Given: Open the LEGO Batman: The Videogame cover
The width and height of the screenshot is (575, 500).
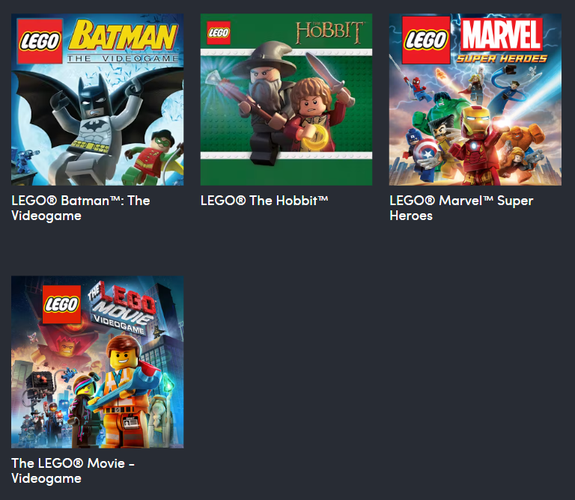Looking at the screenshot, I should [98, 99].
